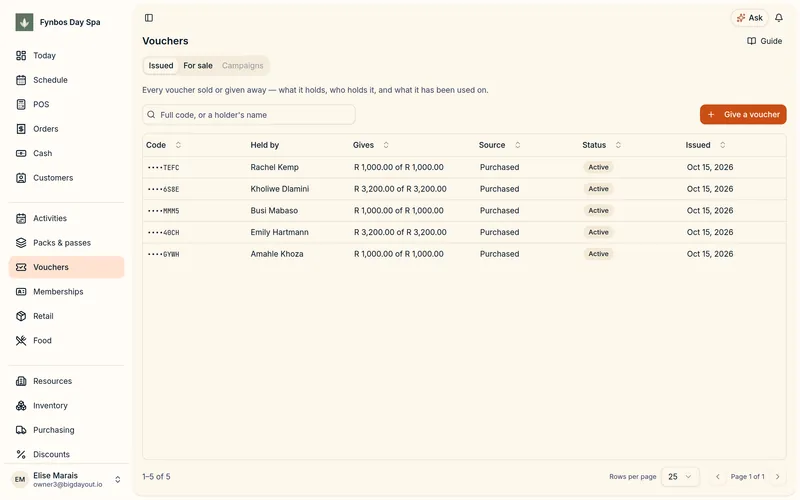
Task: Select Schedule in the sidebar
Action: [66, 80]
